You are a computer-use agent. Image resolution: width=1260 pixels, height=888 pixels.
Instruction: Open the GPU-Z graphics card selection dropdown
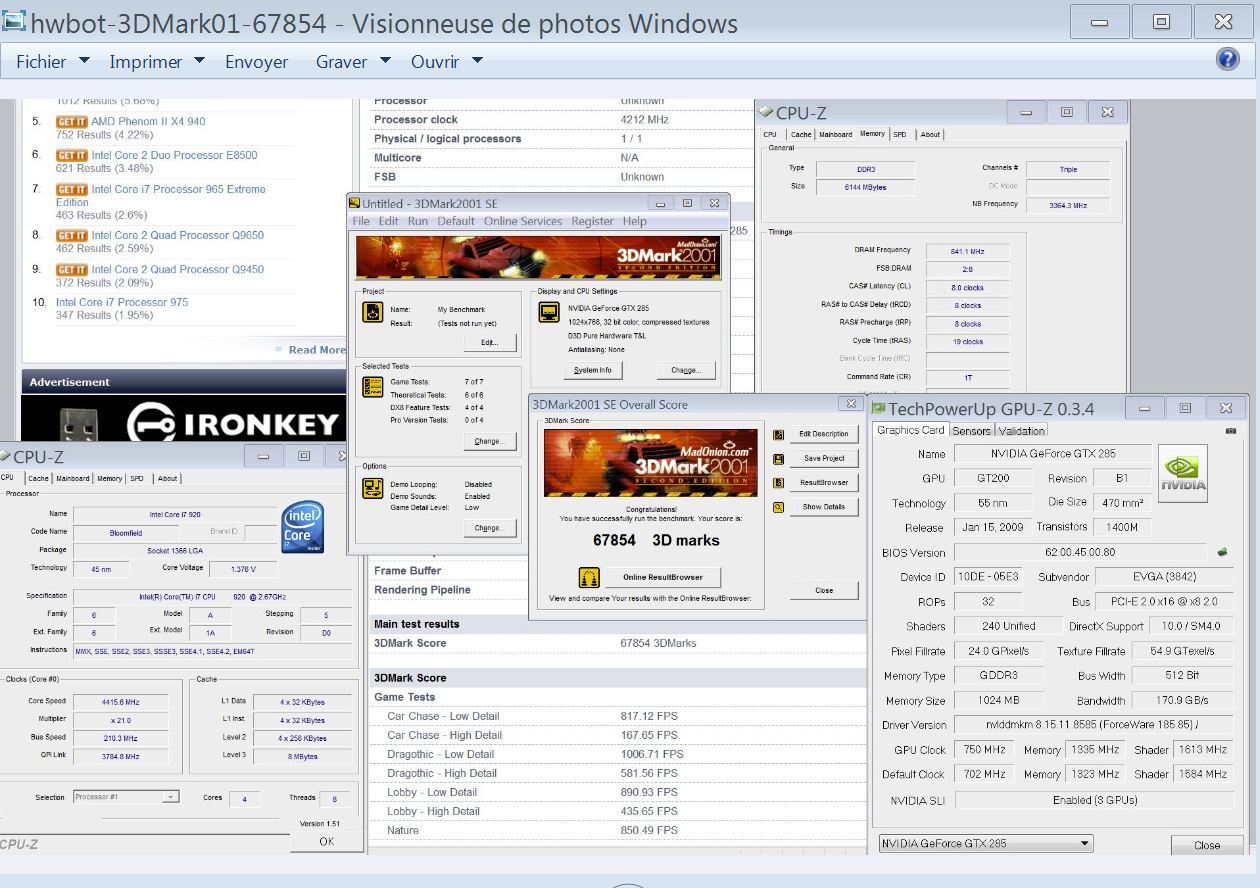[x=985, y=844]
